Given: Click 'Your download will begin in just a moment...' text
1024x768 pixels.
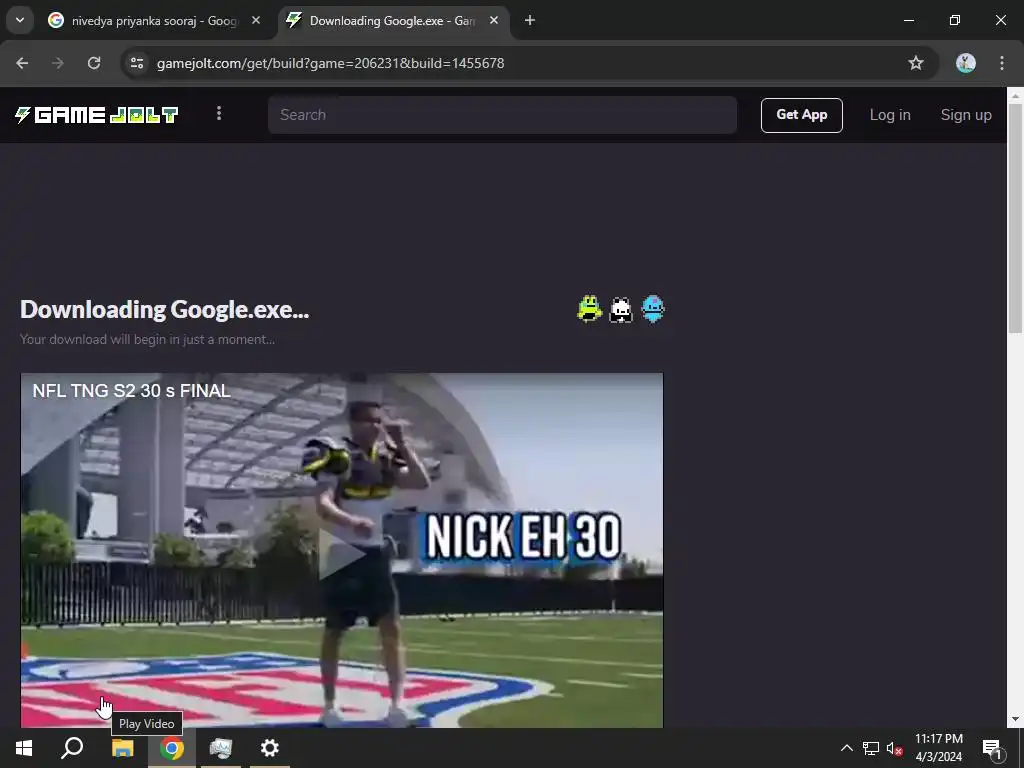Looking at the screenshot, I should (148, 340).
